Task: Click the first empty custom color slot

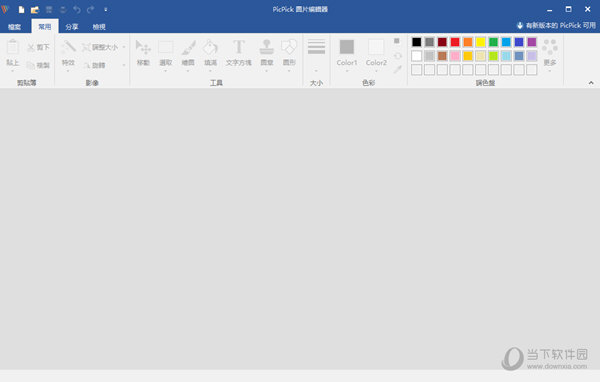Action: [417, 70]
